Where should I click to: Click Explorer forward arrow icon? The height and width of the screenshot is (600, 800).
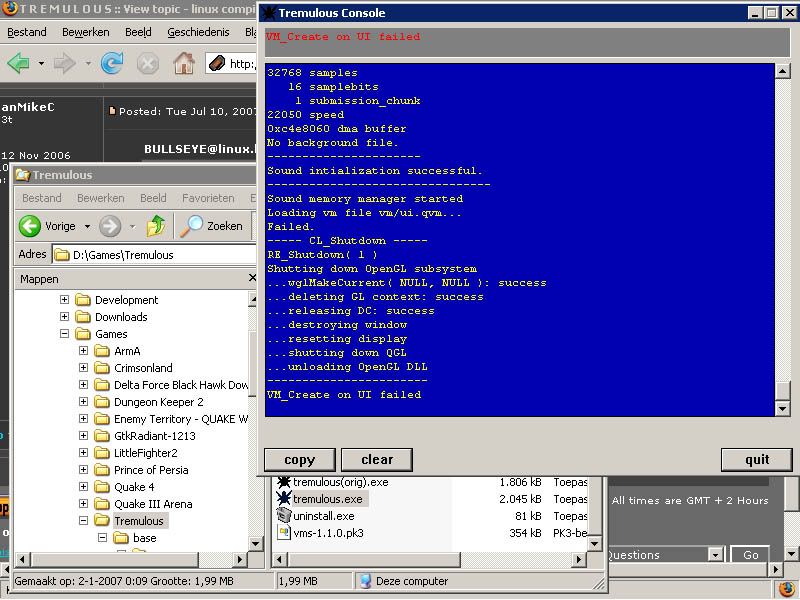click(x=110, y=226)
